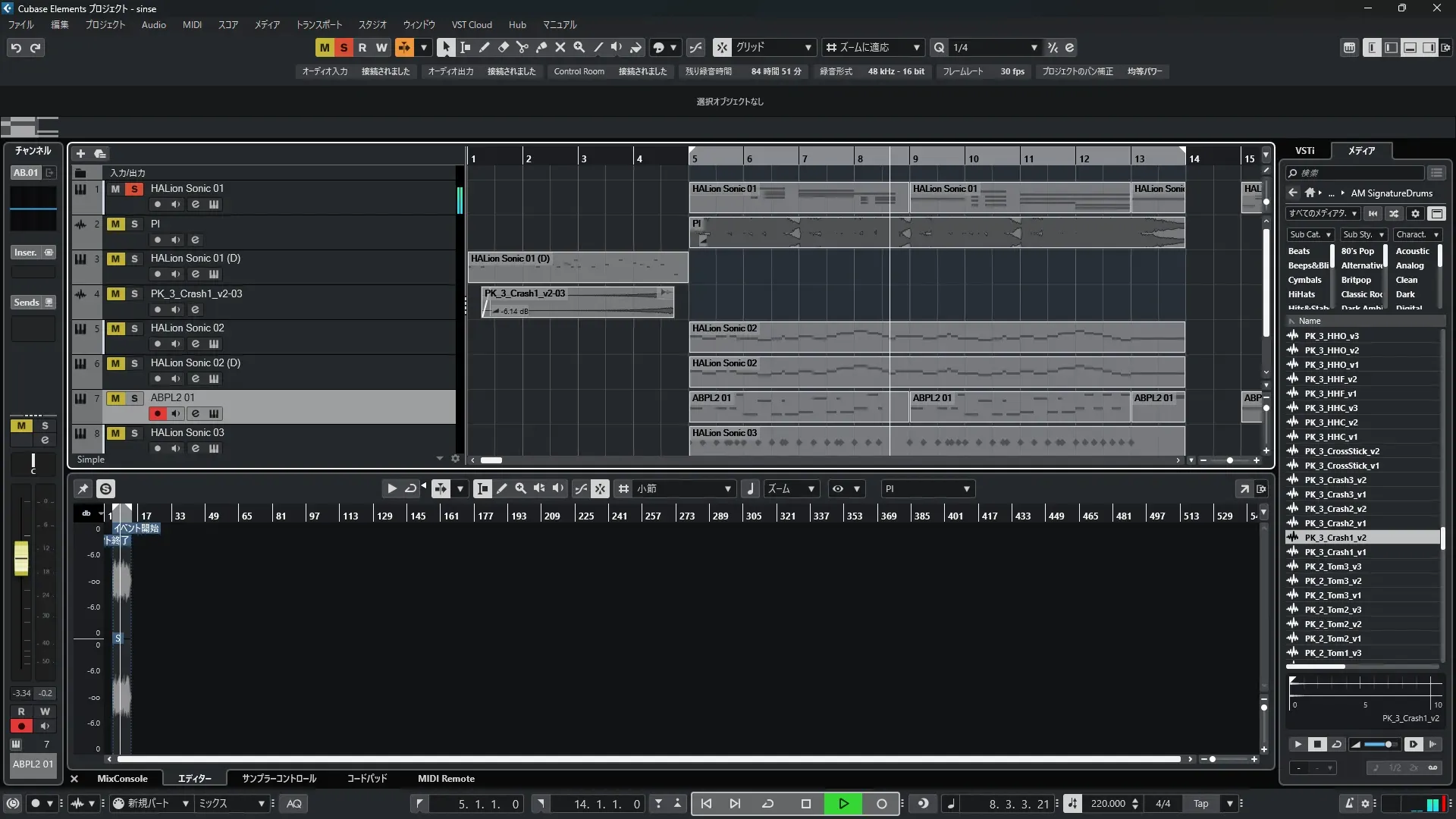The image size is (1456, 819).
Task: Unsolo the HALion Sonic 01 track
Action: (134, 189)
